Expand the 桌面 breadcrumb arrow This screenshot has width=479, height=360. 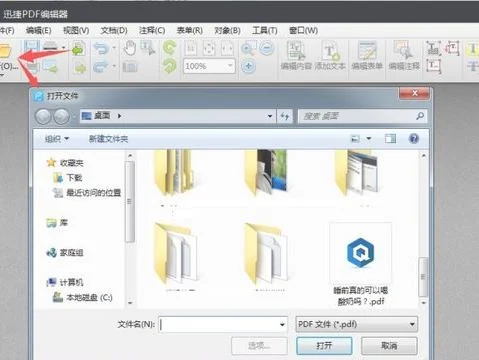[x=119, y=116]
